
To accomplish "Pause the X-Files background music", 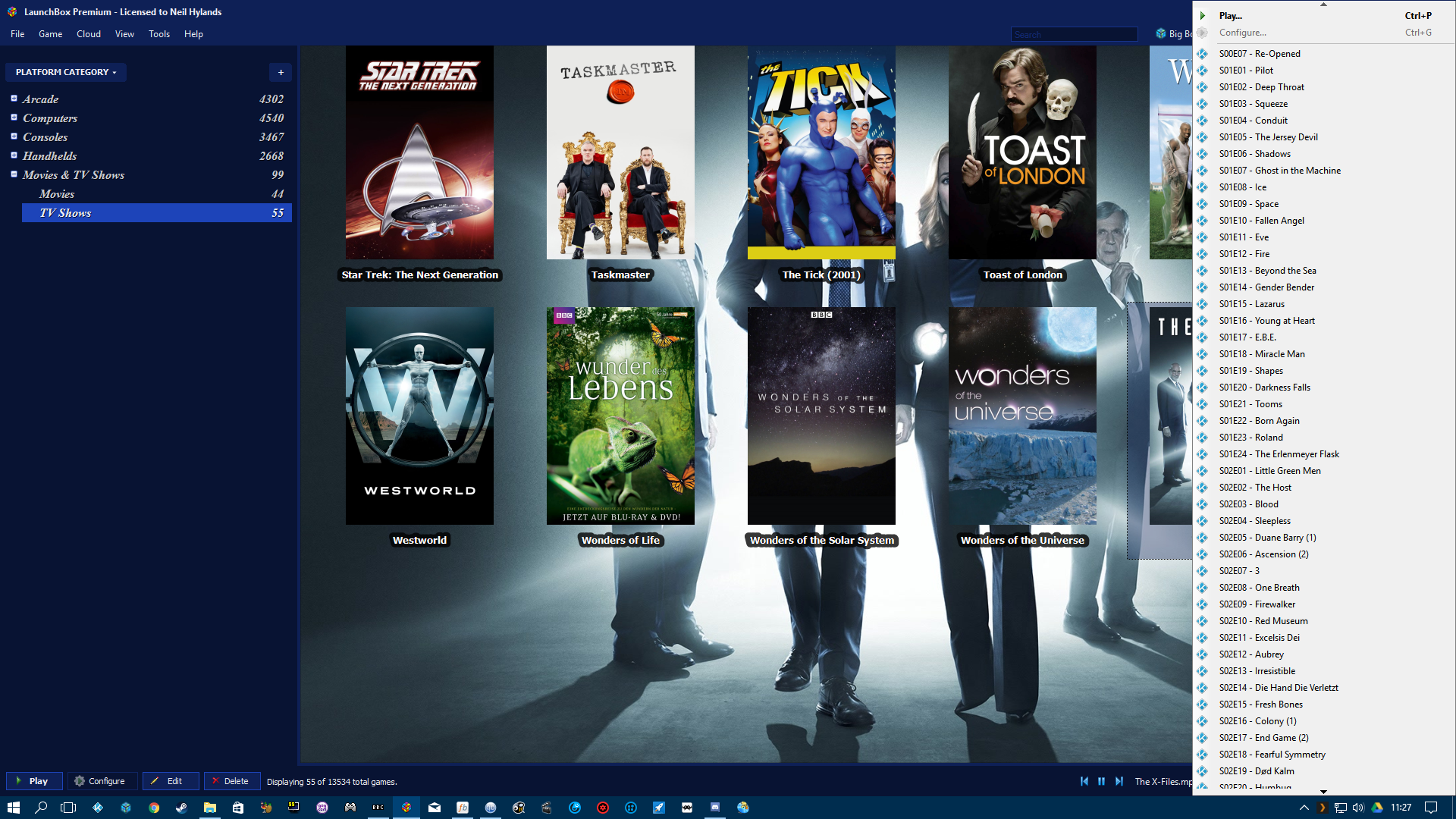I will click(x=1101, y=781).
